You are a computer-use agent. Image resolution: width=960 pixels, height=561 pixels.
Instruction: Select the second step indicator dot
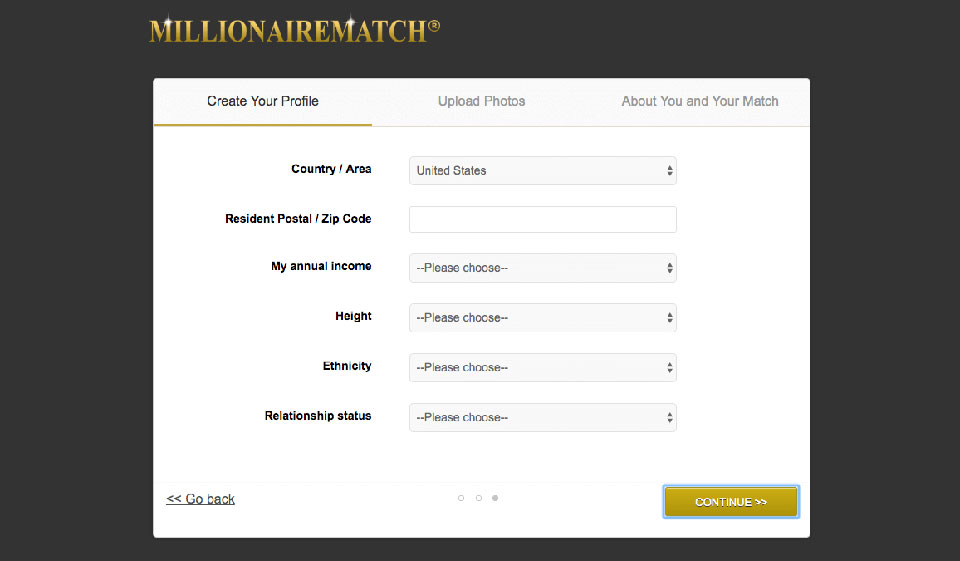click(x=479, y=498)
